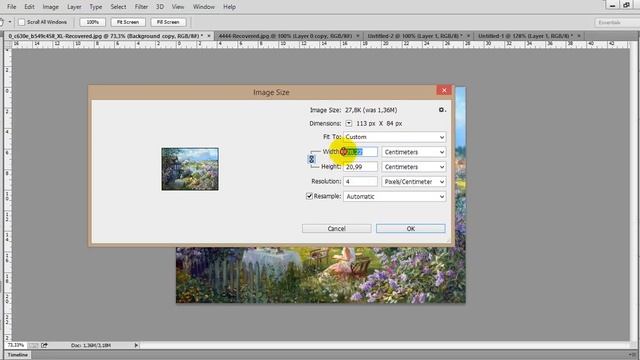
Task: Click the Height value field 20,99
Action: (x=360, y=167)
